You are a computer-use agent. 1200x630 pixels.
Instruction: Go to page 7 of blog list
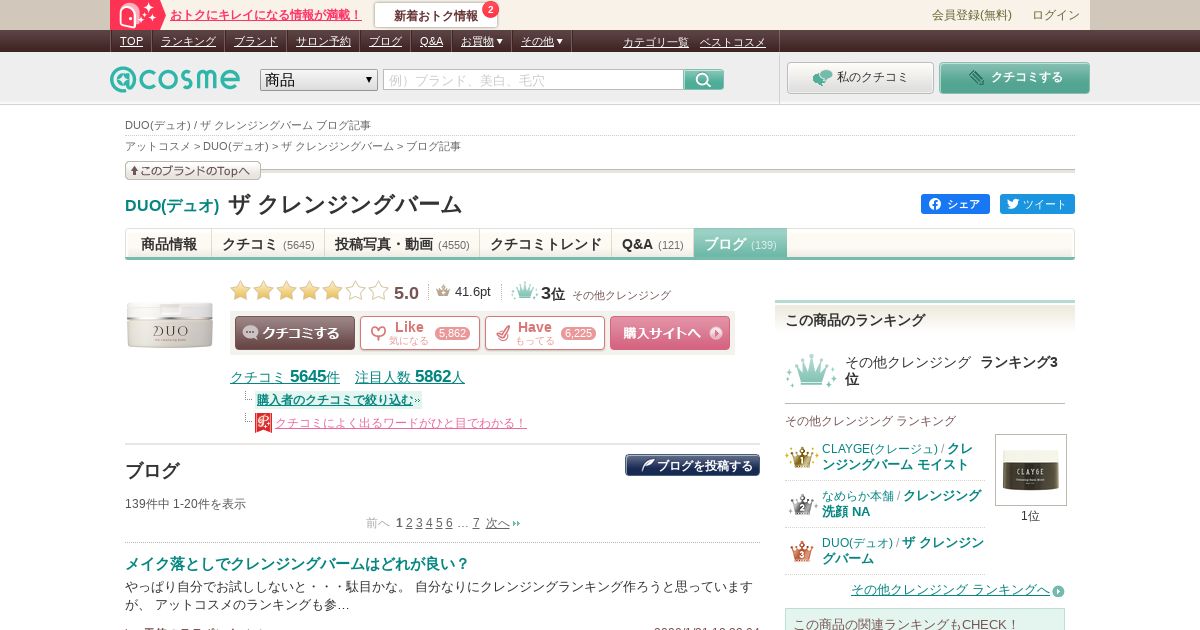click(x=476, y=523)
